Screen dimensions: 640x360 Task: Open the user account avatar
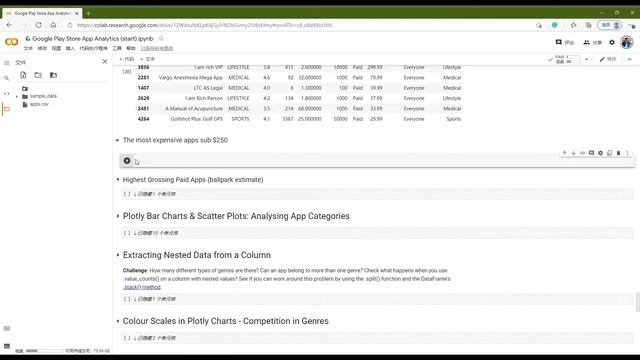point(627,42)
